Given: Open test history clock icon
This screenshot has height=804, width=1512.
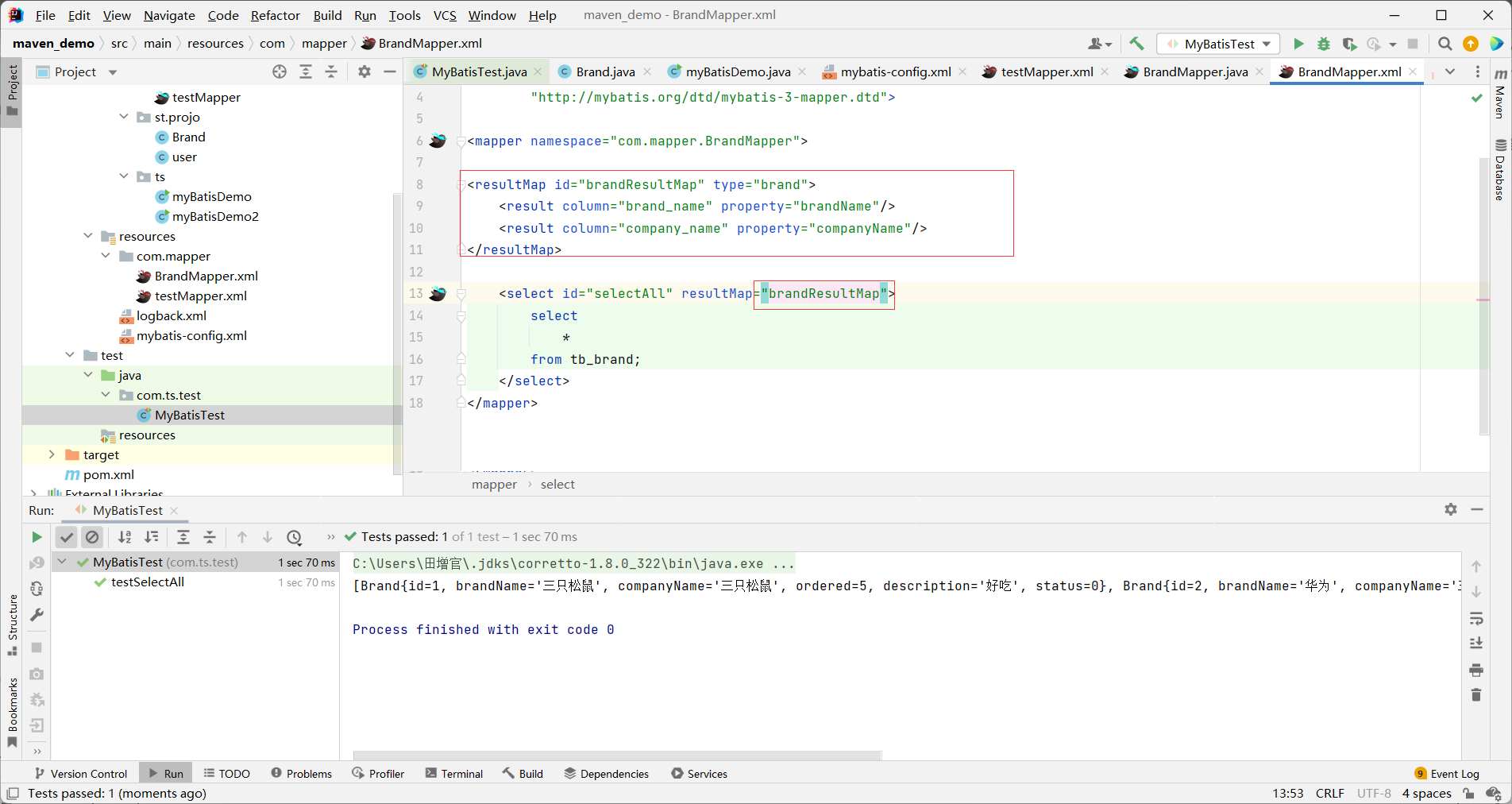Looking at the screenshot, I should (x=295, y=537).
